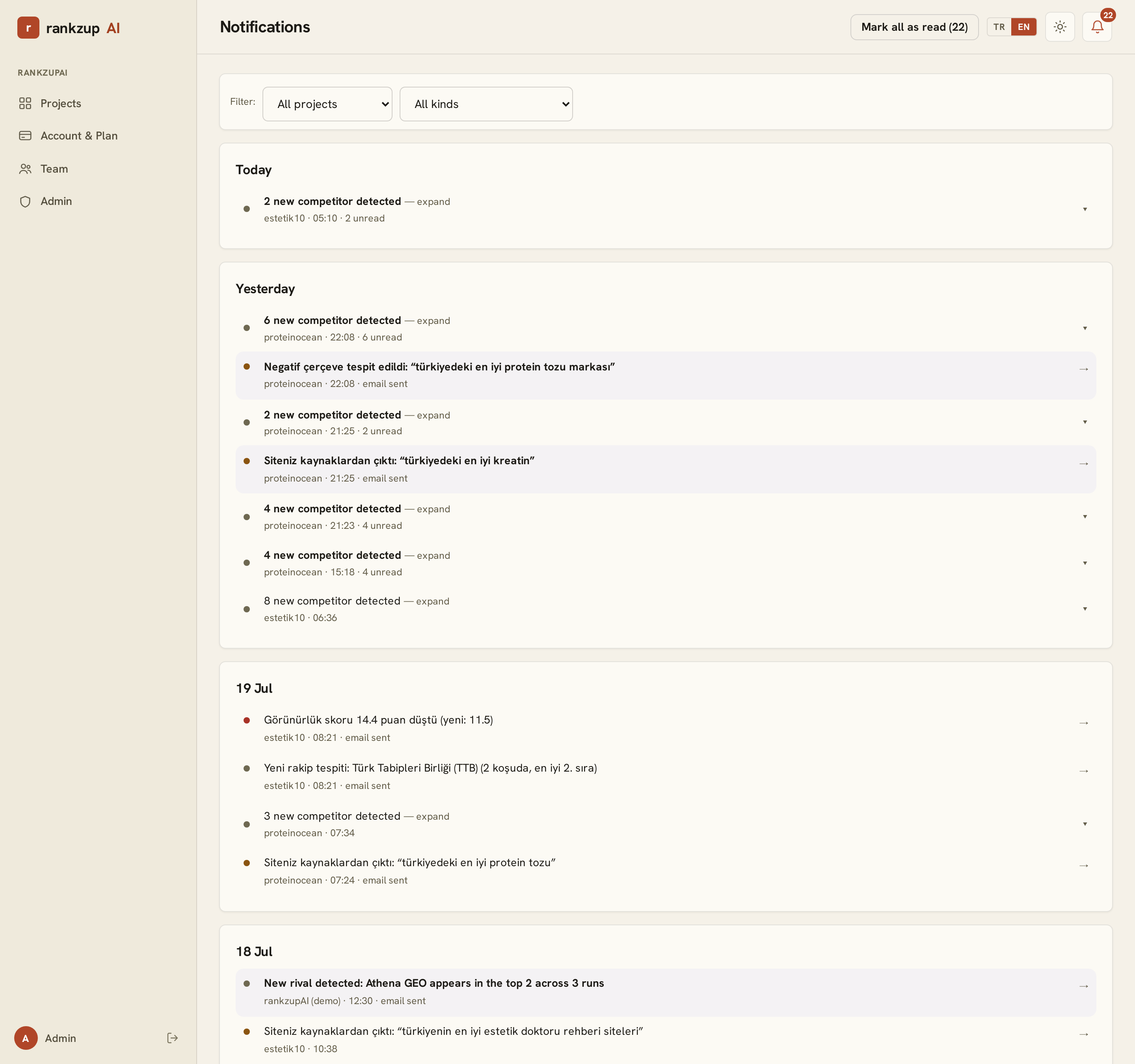
Task: Expand the 8 new competitor detected group
Action: pos(666,609)
